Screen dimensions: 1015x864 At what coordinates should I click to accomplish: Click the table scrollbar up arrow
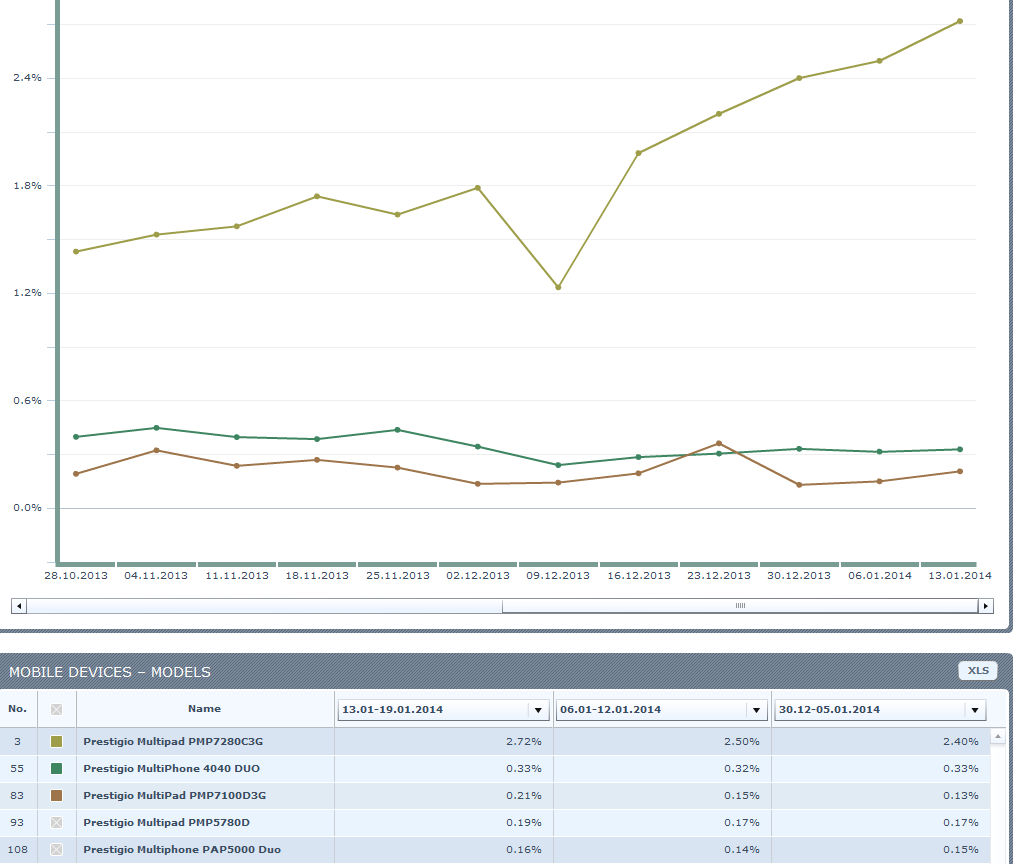[997, 737]
